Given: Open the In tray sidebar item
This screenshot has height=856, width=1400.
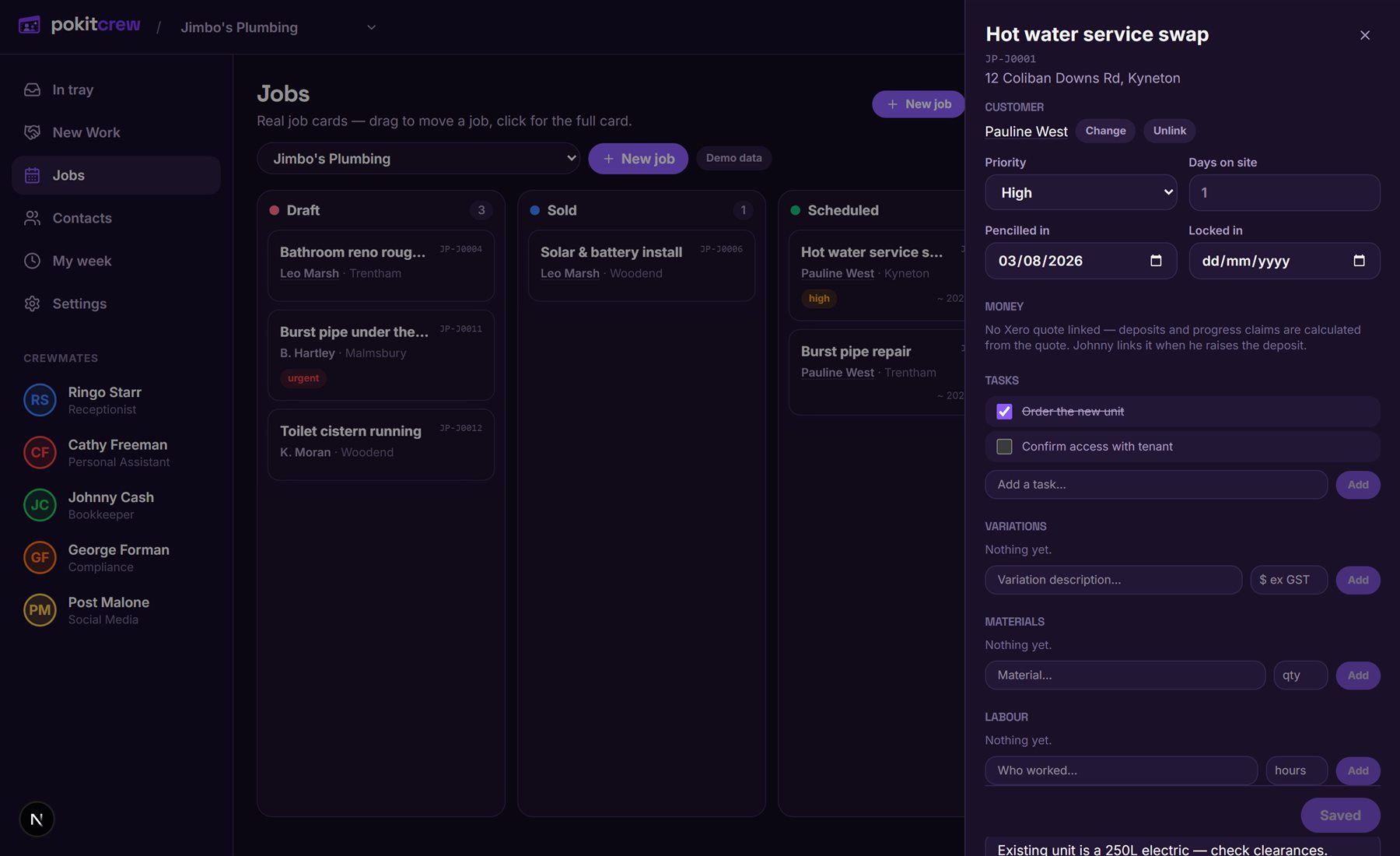Looking at the screenshot, I should click(x=116, y=89).
